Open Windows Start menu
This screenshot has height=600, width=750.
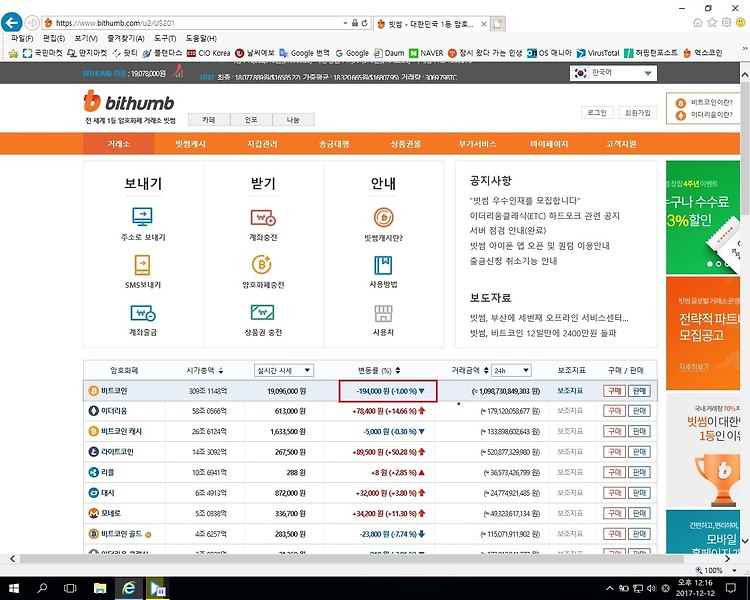(13, 588)
